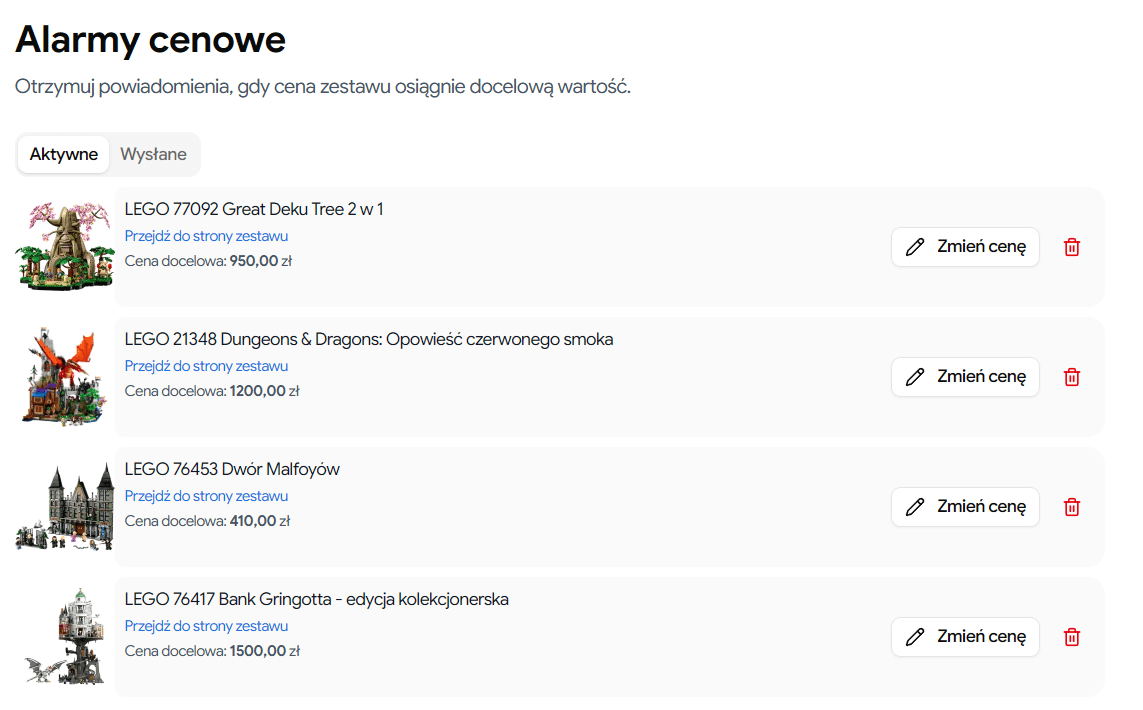Open the Gringotts Bank set thumbnail
This screenshot has width=1143, height=710.
65,636
